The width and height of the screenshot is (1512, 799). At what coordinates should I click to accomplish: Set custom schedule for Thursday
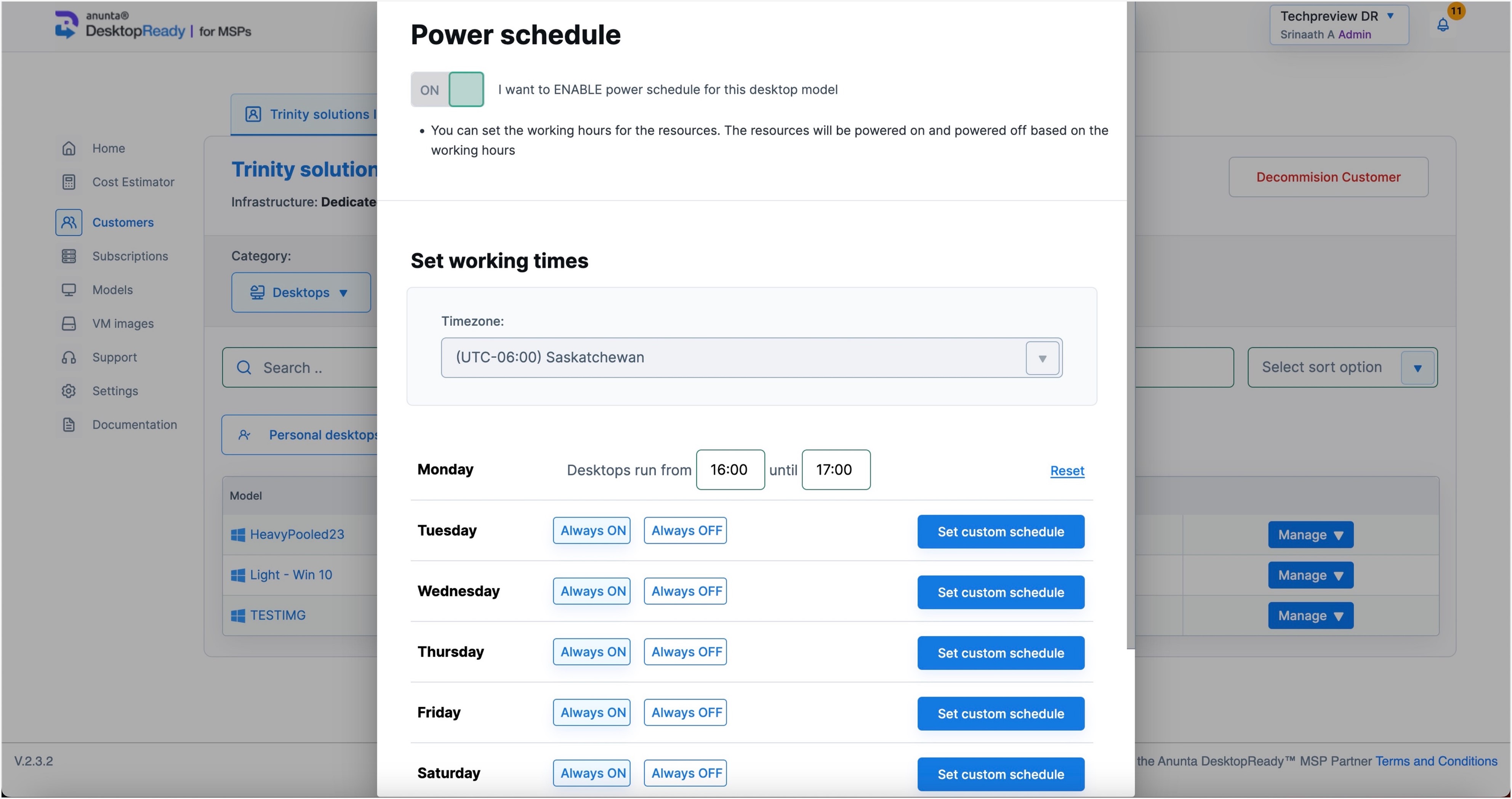(x=1000, y=653)
